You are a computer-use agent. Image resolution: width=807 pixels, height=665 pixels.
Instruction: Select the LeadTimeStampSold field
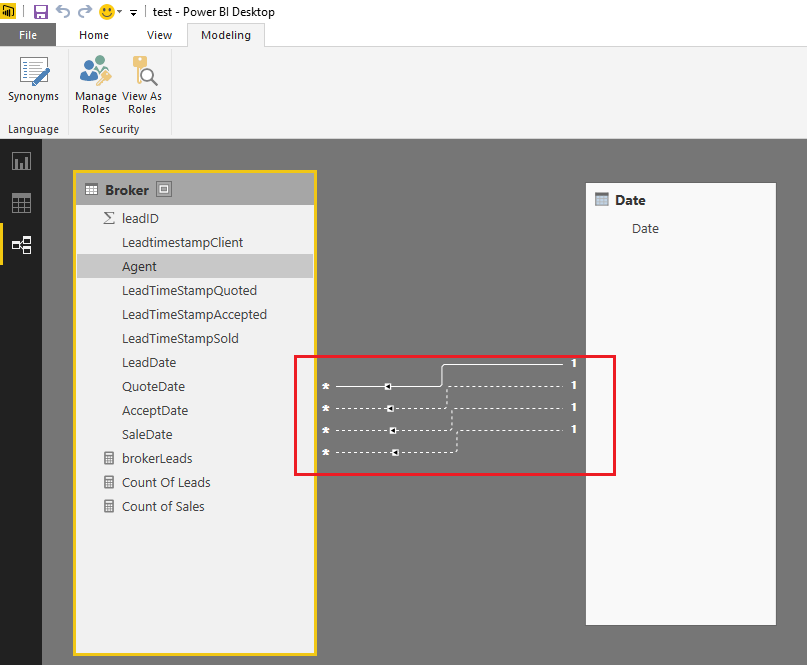[195, 338]
